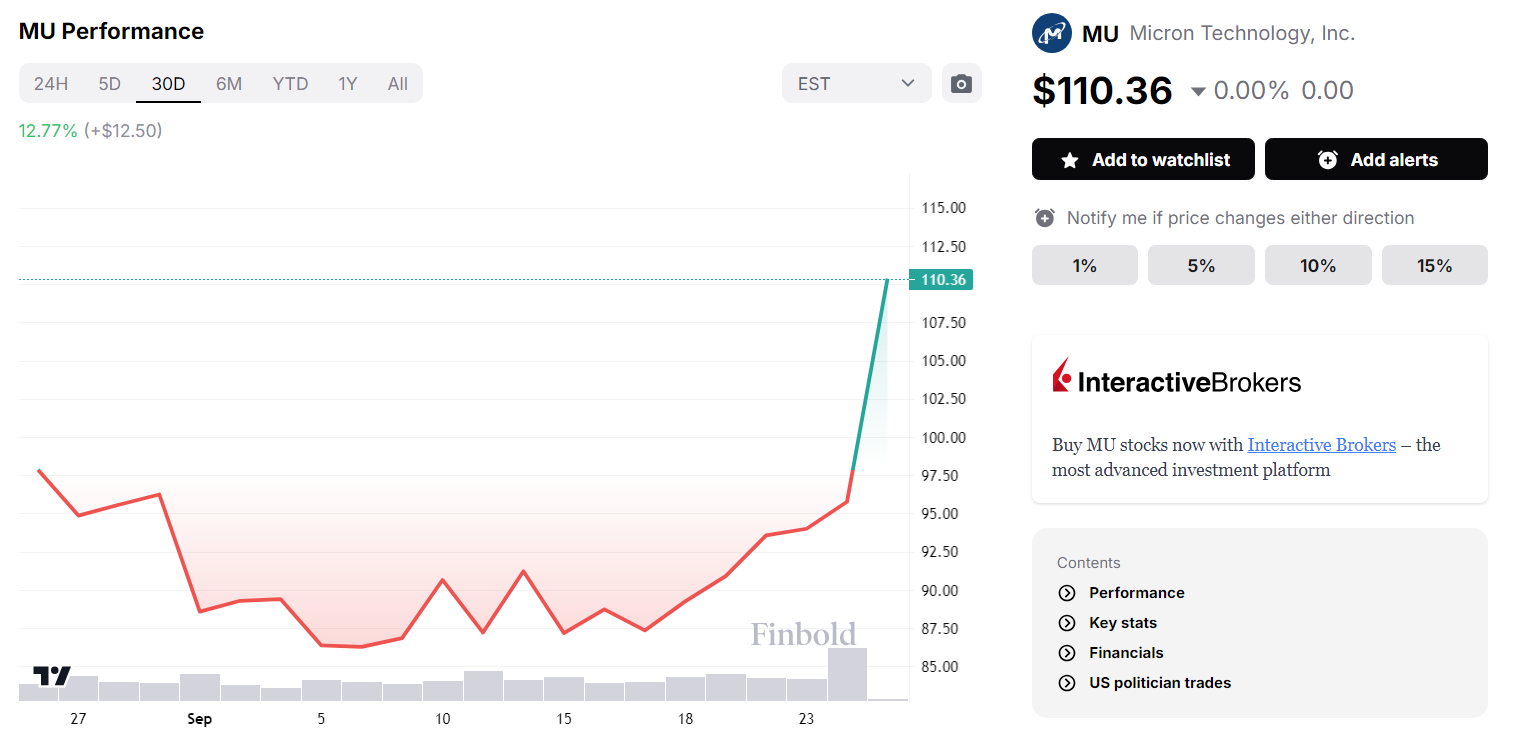Click the 10 date axis label
Image resolution: width=1514 pixels, height=743 pixels.
pyautogui.click(x=443, y=719)
